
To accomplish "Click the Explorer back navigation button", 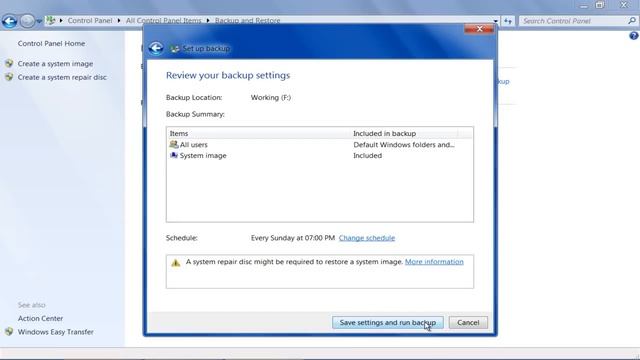I will (x=9, y=21).
